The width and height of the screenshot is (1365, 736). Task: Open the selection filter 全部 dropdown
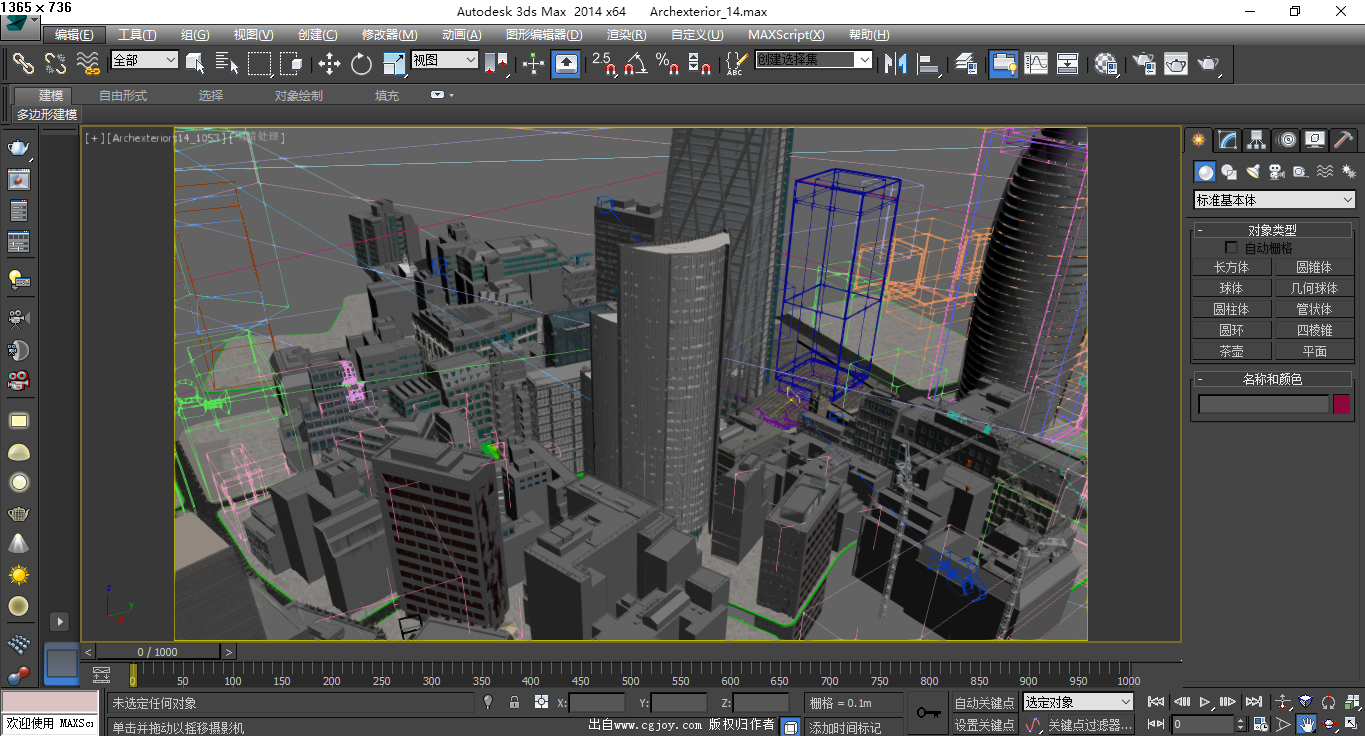coord(144,60)
